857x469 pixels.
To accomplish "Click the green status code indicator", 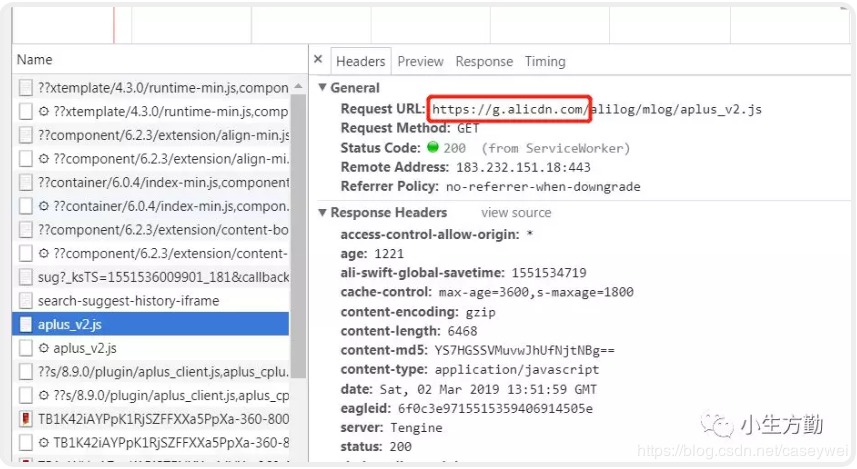I will click(433, 147).
